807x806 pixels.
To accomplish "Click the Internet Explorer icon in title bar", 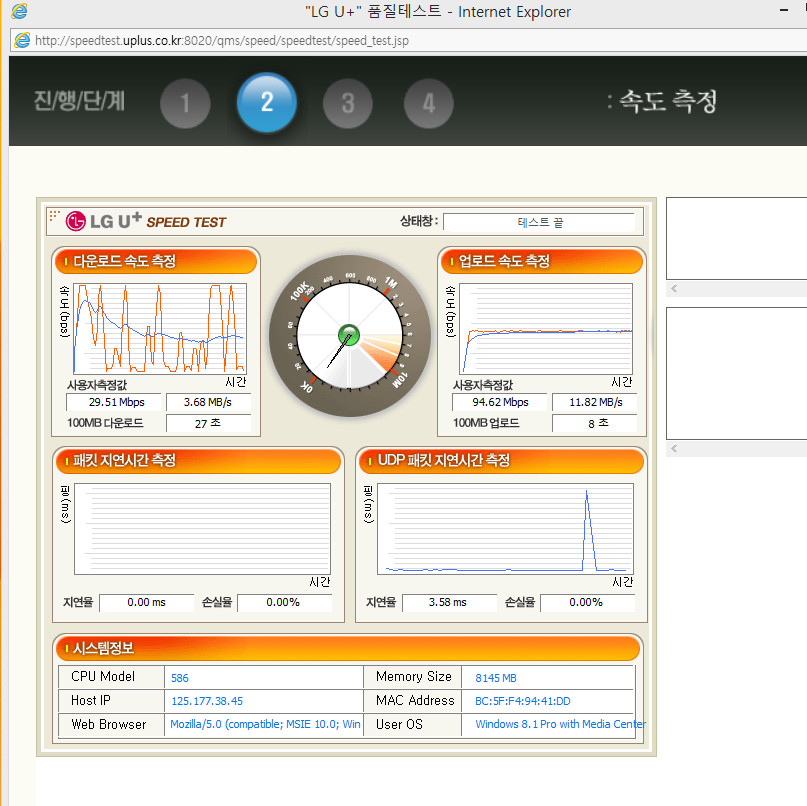I will (x=19, y=11).
